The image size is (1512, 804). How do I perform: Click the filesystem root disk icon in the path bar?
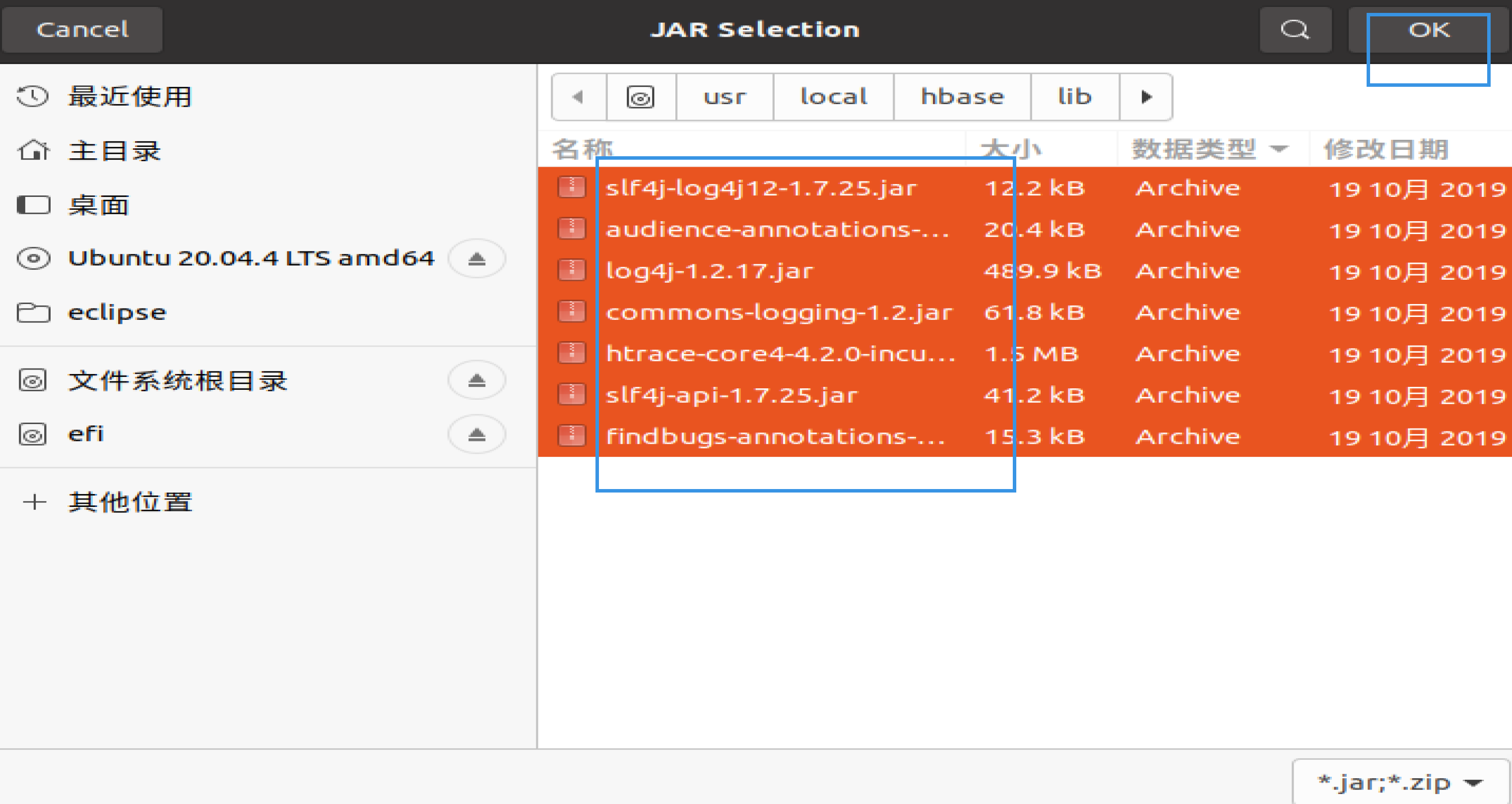click(640, 97)
